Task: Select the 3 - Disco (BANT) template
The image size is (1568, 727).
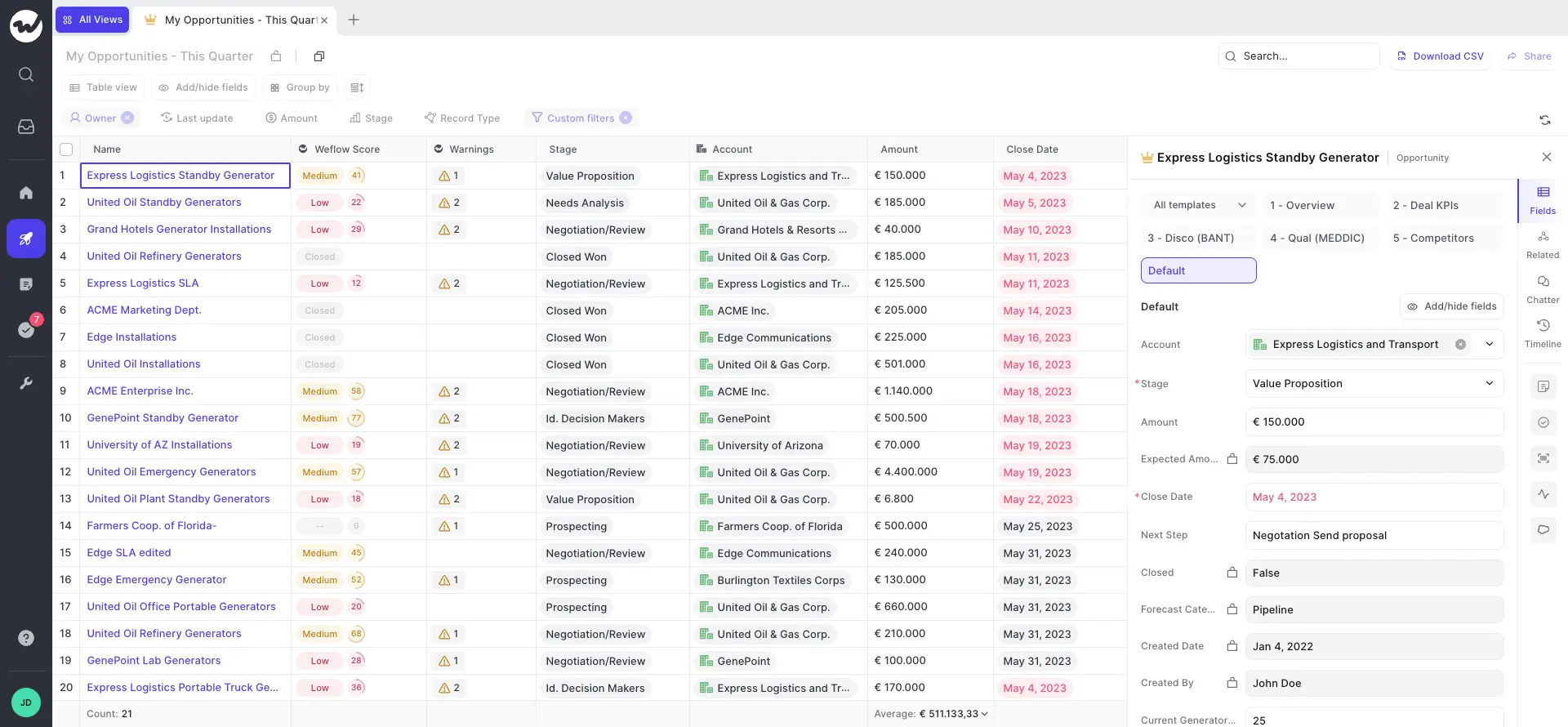Action: pos(1198,238)
